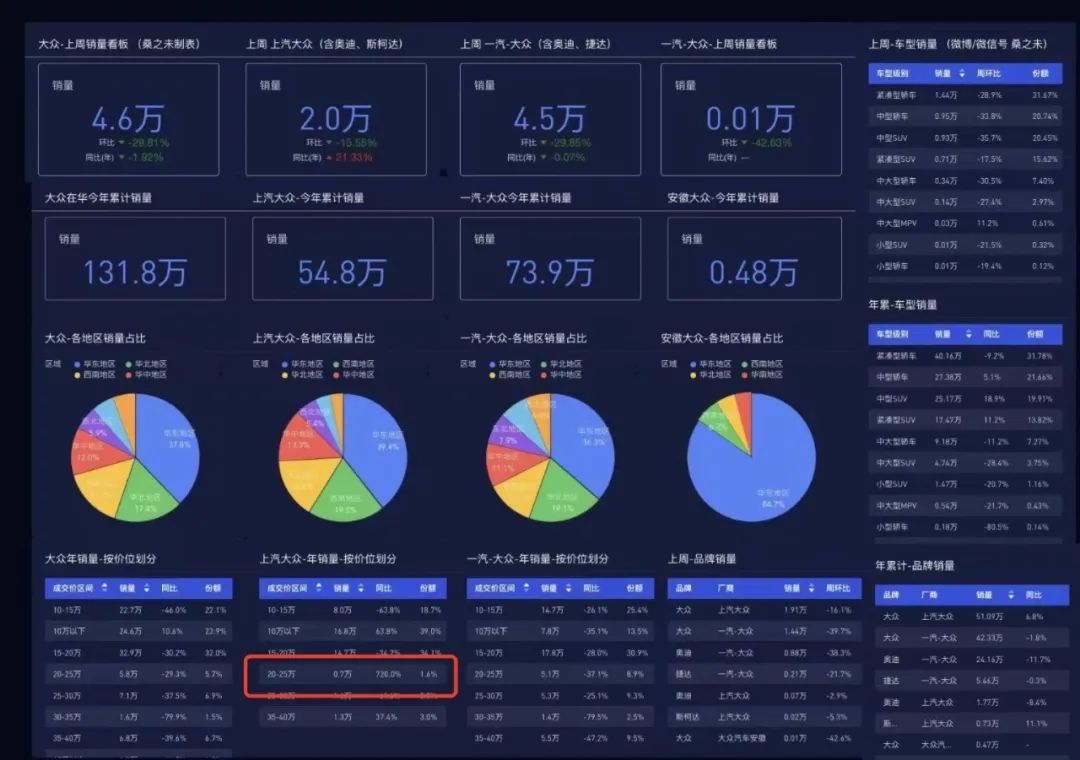Open the 54.8万 上汽大众今年累计销量 card
This screenshot has height=760, width=1080.
pyautogui.click(x=343, y=258)
